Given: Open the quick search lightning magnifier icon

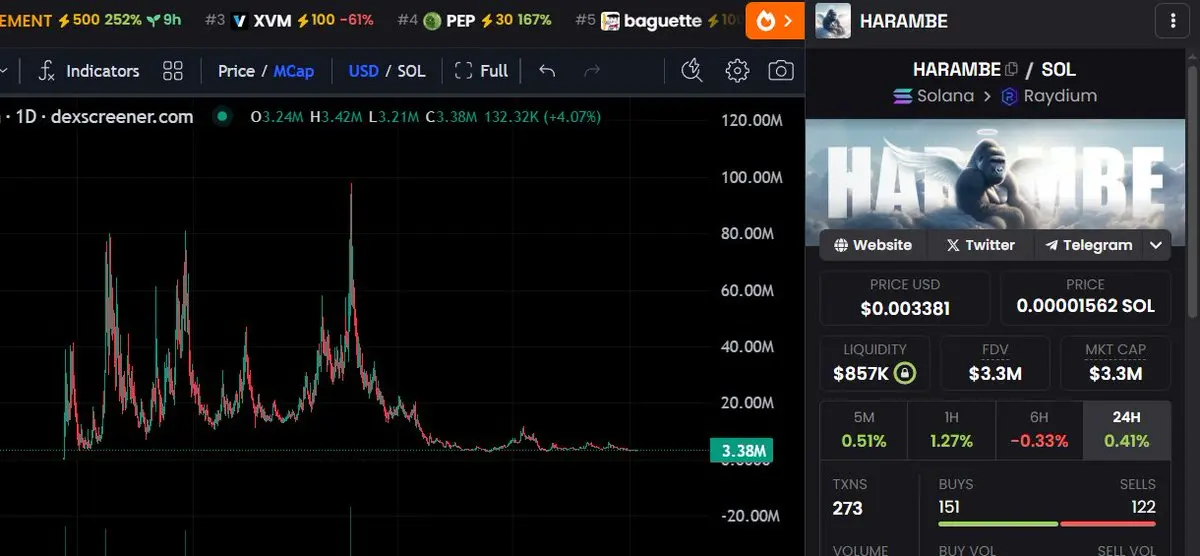Looking at the screenshot, I should [x=691, y=70].
